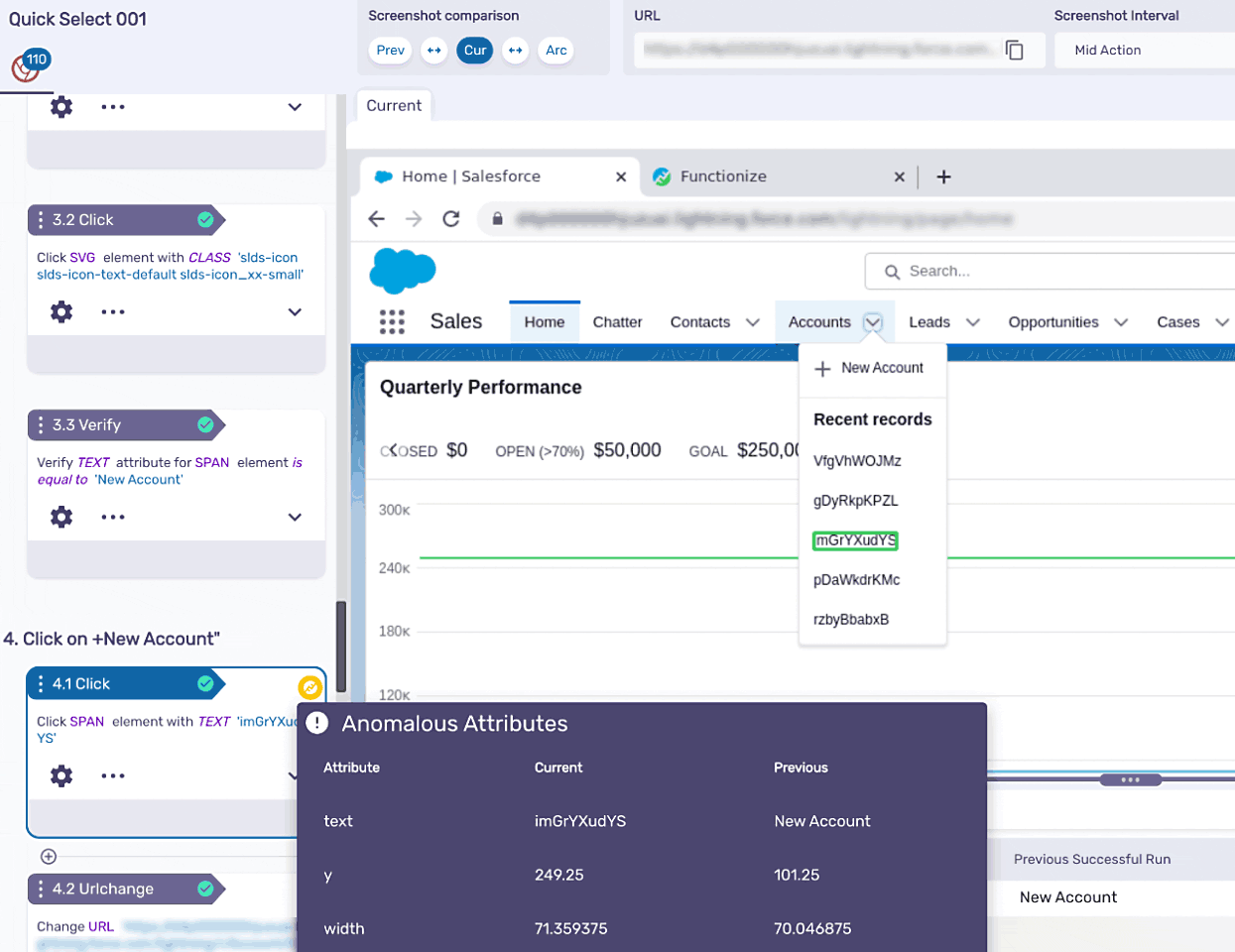Open the Opportunities dropdown arrow

(1121, 322)
